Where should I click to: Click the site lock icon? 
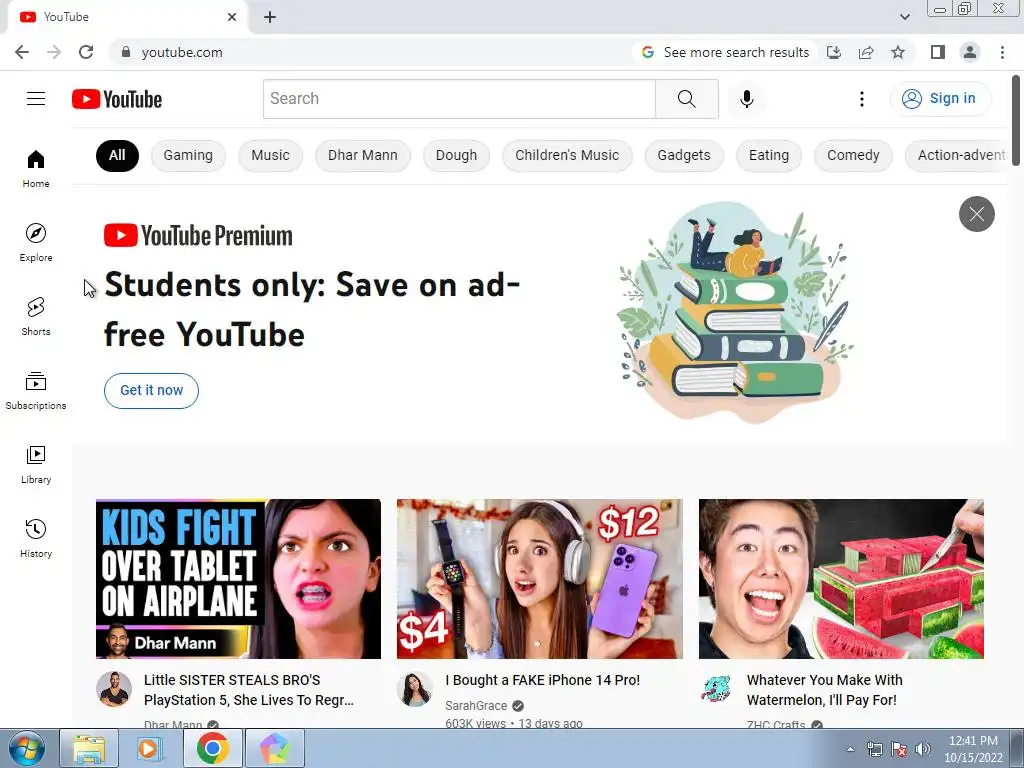coord(126,52)
